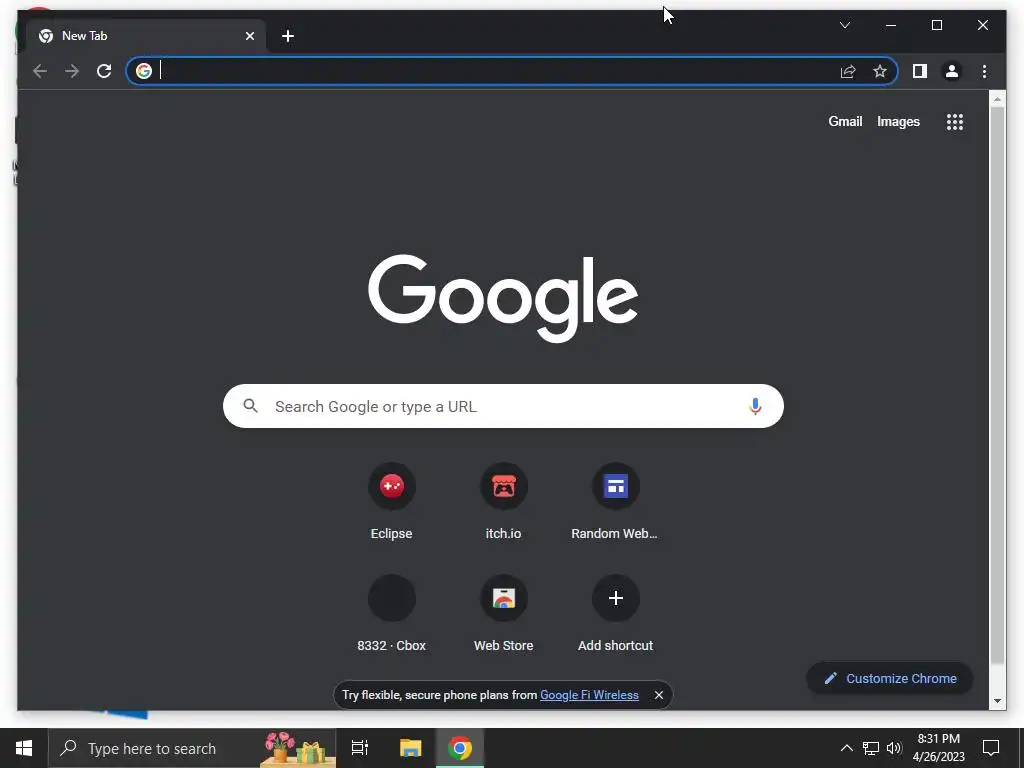Dismiss the Google Fi Wireless promo

coord(659,695)
